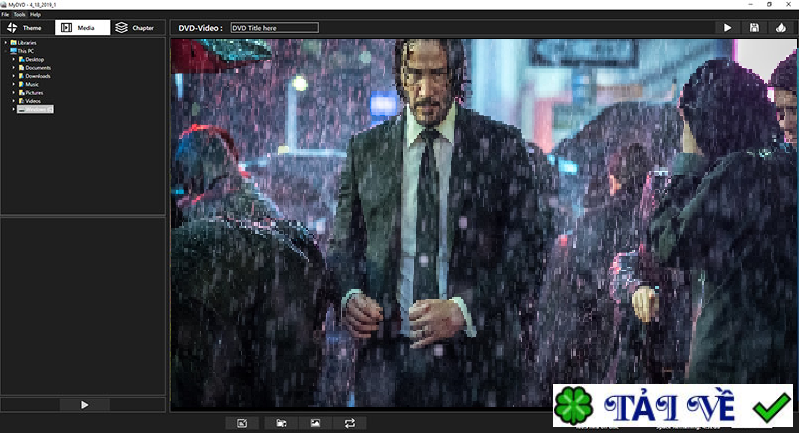Select the Downloads folder label
This screenshot has height=433, width=799.
(38, 76)
